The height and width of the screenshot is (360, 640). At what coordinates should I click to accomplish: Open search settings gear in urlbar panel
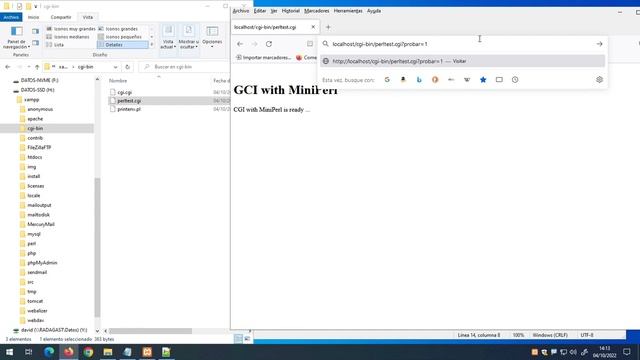(599, 80)
